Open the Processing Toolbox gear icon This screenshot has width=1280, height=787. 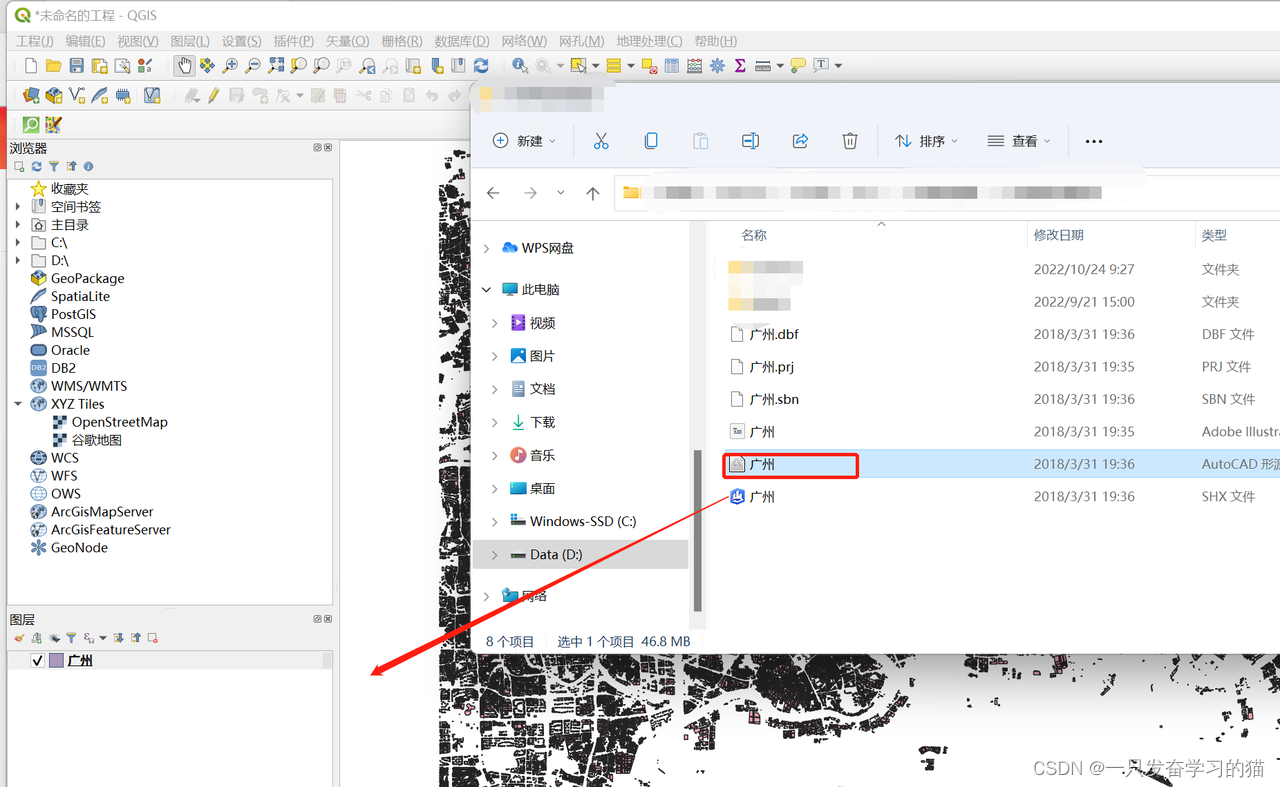[717, 66]
